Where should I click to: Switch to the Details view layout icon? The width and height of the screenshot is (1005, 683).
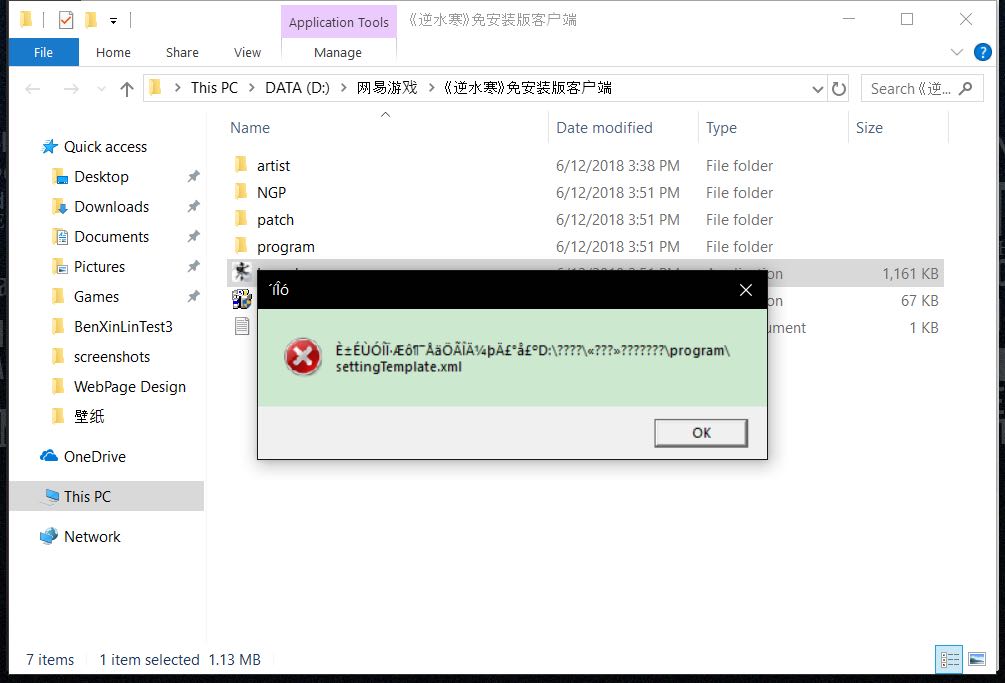949,659
